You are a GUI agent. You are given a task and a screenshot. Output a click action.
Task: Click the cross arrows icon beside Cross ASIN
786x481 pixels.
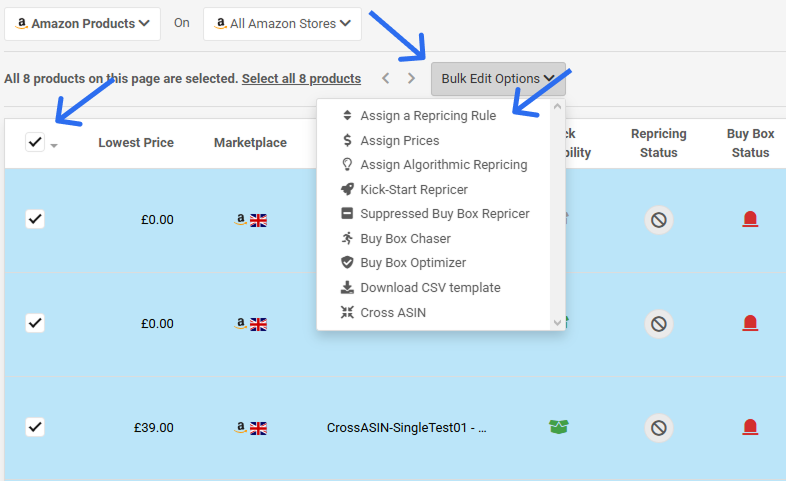(347, 313)
